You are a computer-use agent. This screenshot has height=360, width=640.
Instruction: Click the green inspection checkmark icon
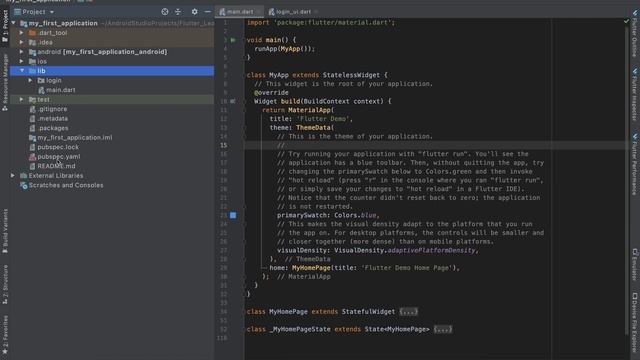click(627, 21)
